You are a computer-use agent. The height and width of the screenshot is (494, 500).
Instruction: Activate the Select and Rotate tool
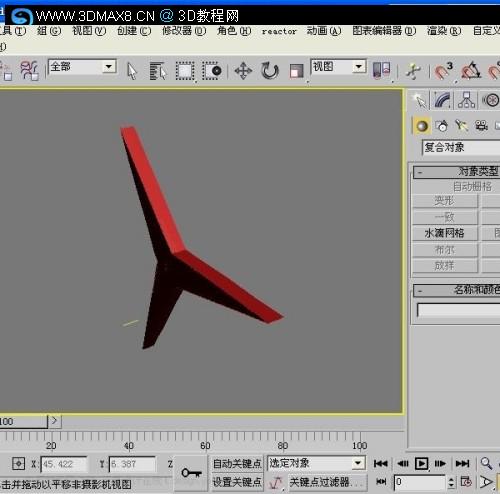click(x=269, y=71)
